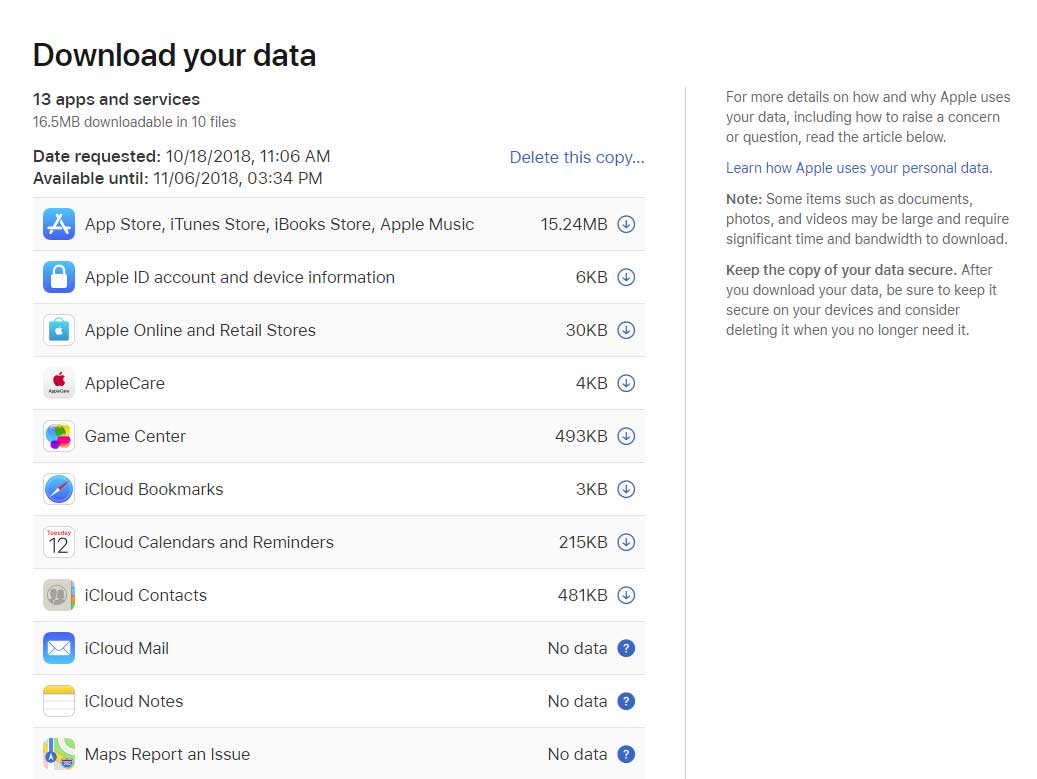The height and width of the screenshot is (779, 1037).
Task: Click Delete this copy link
Action: [x=577, y=157]
